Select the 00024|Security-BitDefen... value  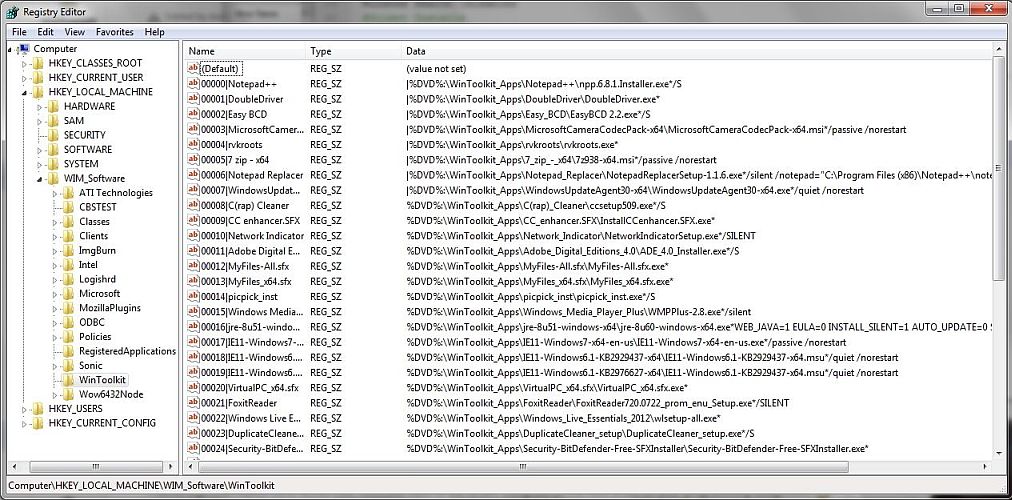(251, 448)
